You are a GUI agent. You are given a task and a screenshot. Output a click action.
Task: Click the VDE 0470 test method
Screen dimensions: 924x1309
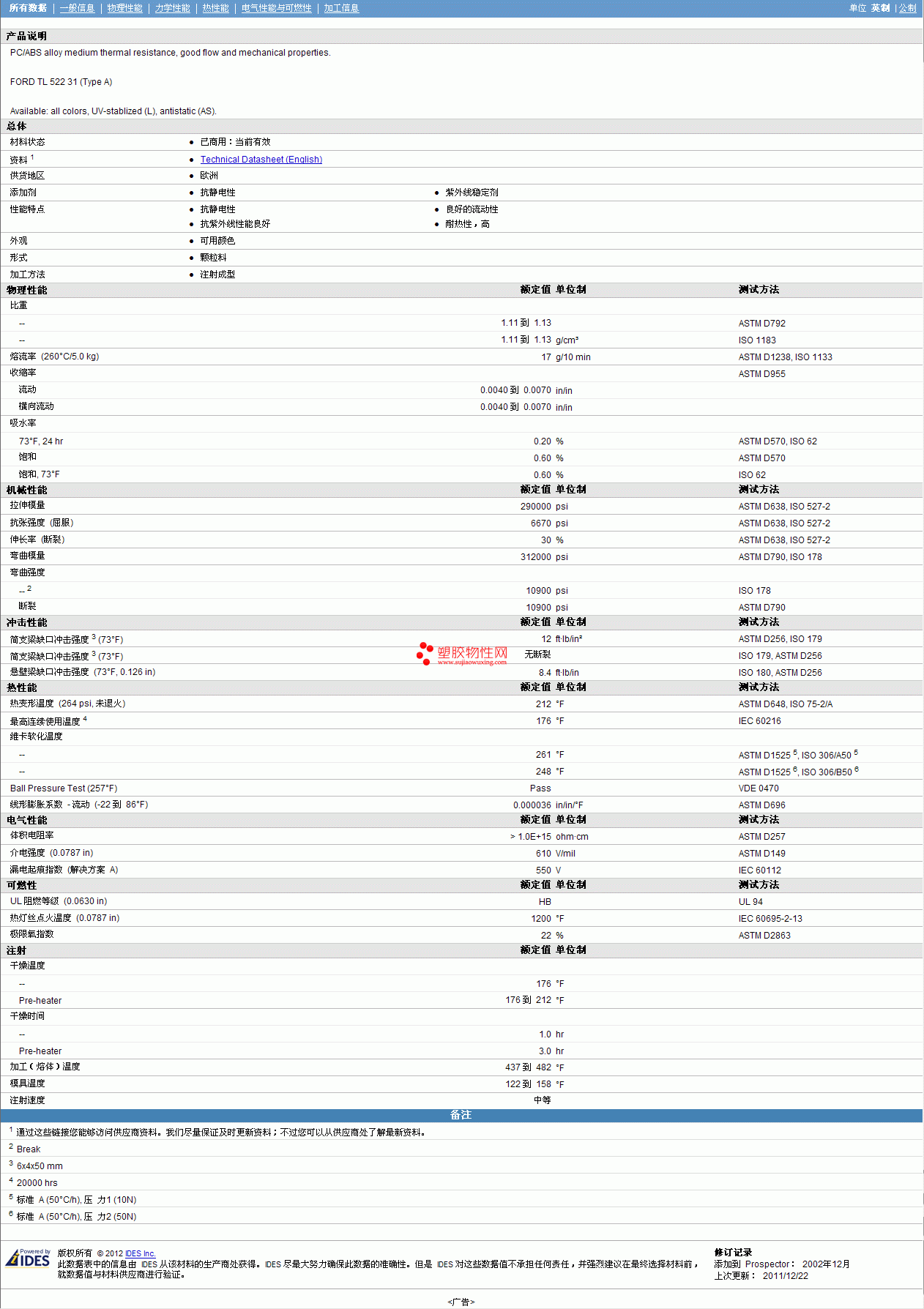[x=759, y=788]
